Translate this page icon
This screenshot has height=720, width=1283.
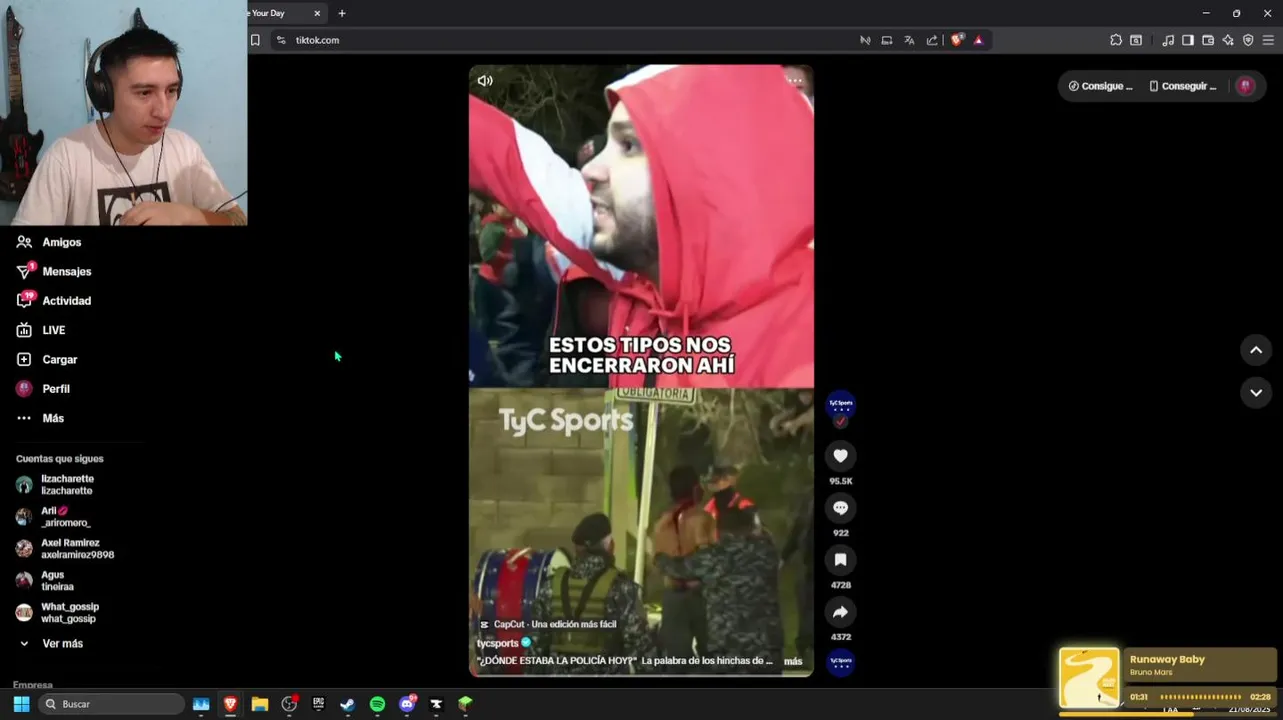coord(909,40)
